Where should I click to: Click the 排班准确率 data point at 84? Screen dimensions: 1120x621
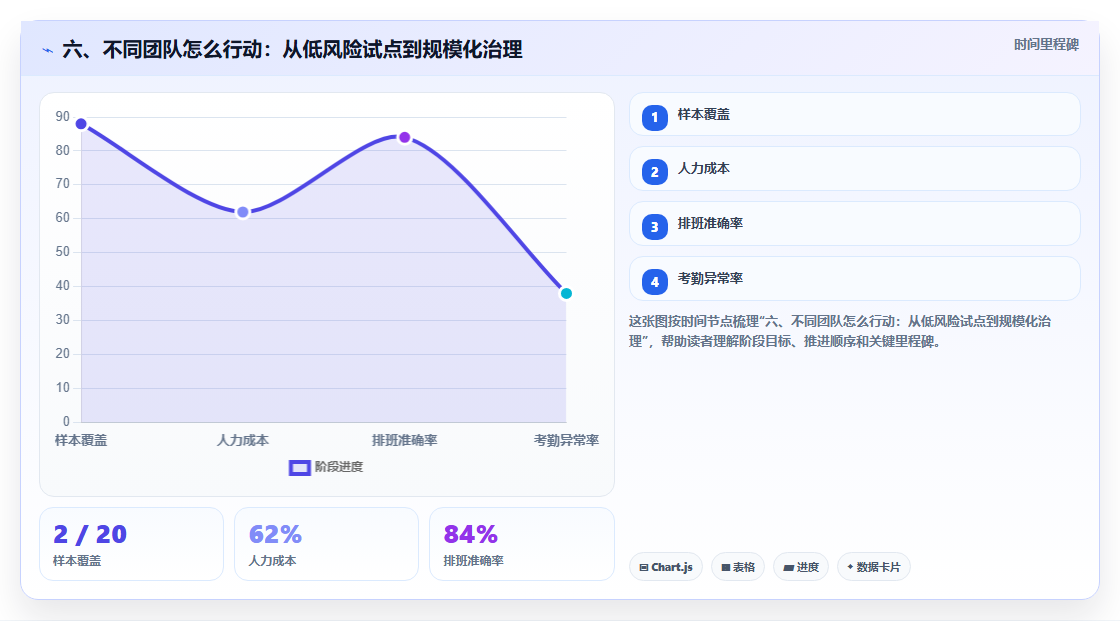tap(404, 137)
